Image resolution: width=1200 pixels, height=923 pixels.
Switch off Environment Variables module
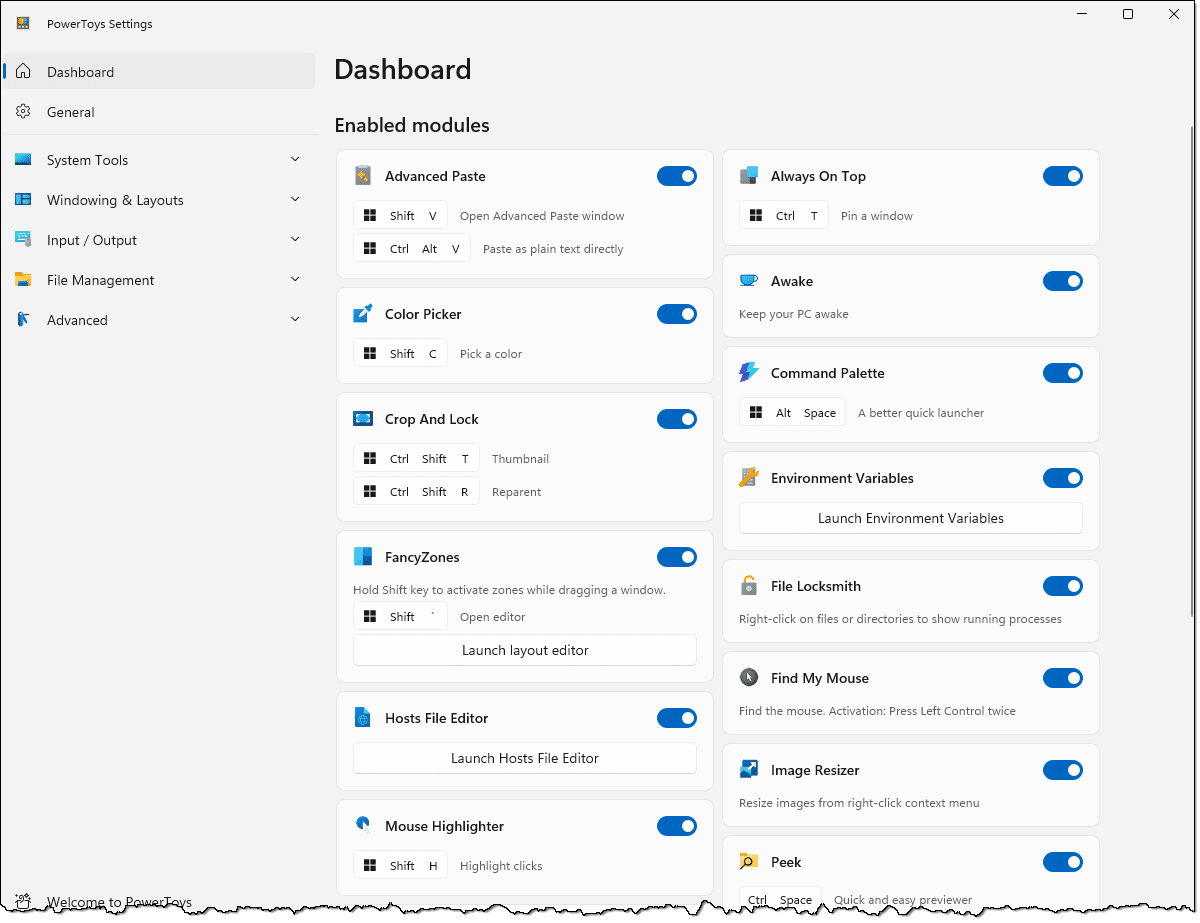click(x=1063, y=478)
